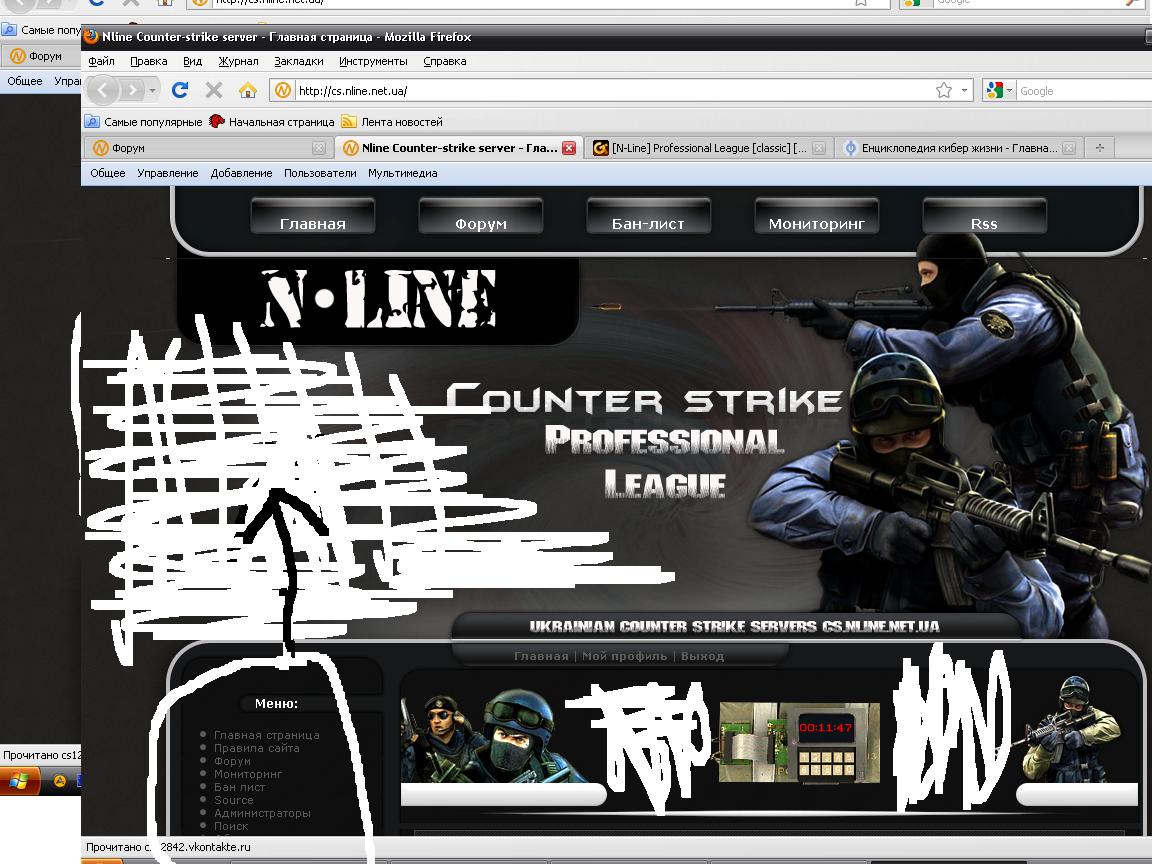Open the Управление admin bar menu
Screen dimensions: 1152x864
point(168,173)
